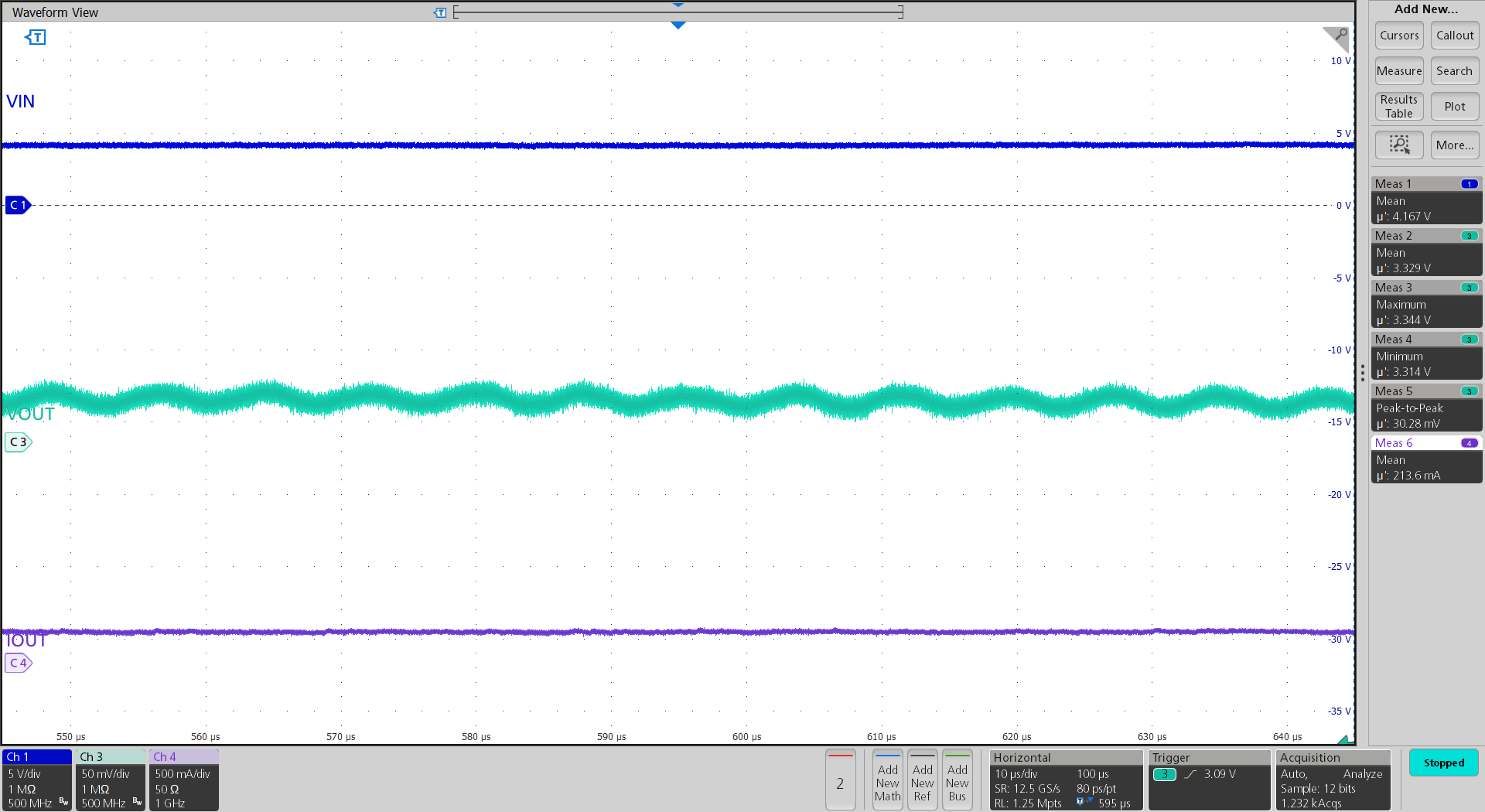The width and height of the screenshot is (1485, 812).
Task: Click the record view T icon in title bar
Action: click(x=440, y=12)
